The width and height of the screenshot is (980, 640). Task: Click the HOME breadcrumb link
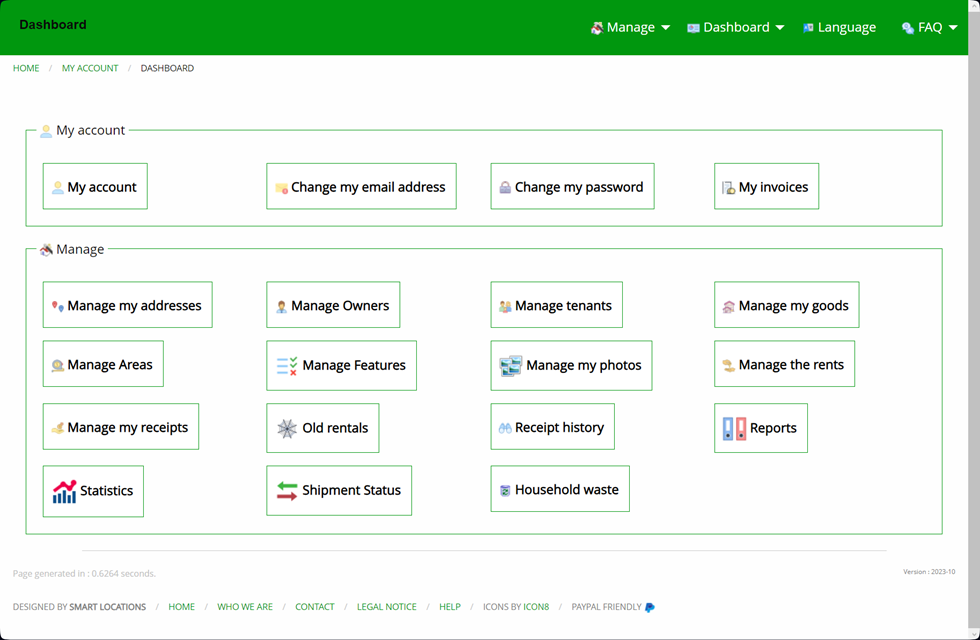(x=26, y=68)
